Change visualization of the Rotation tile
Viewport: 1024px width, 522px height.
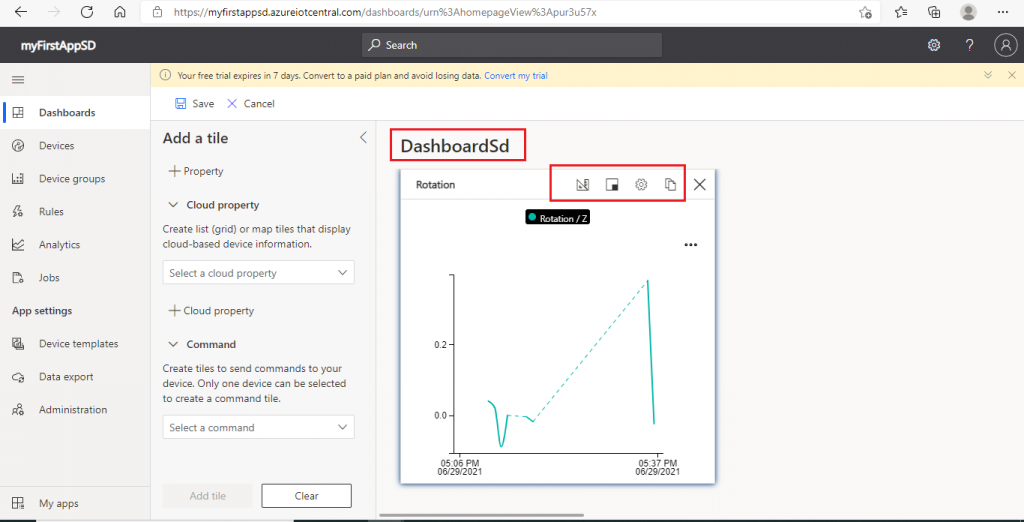(x=583, y=185)
